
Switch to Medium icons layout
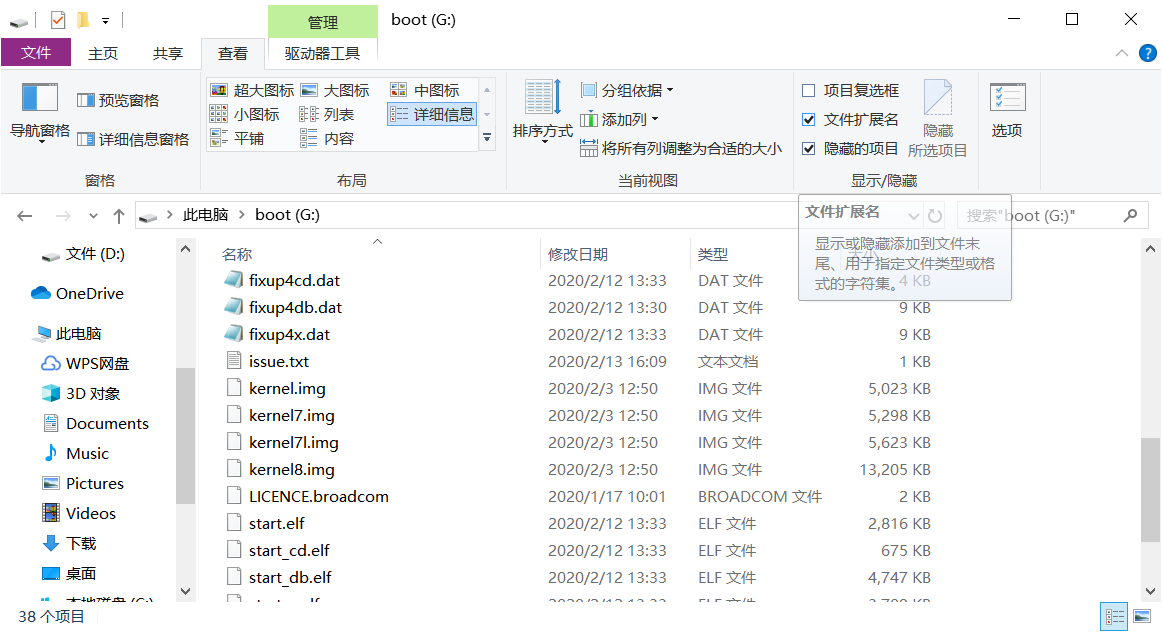(425, 90)
